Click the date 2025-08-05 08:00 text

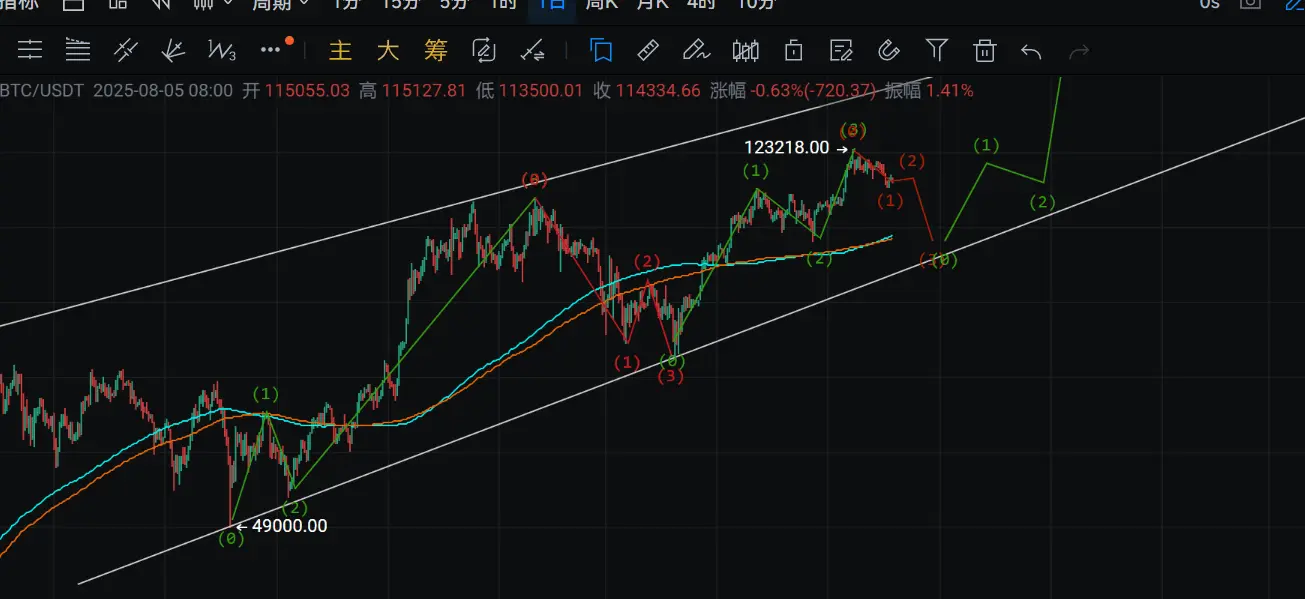(x=163, y=91)
